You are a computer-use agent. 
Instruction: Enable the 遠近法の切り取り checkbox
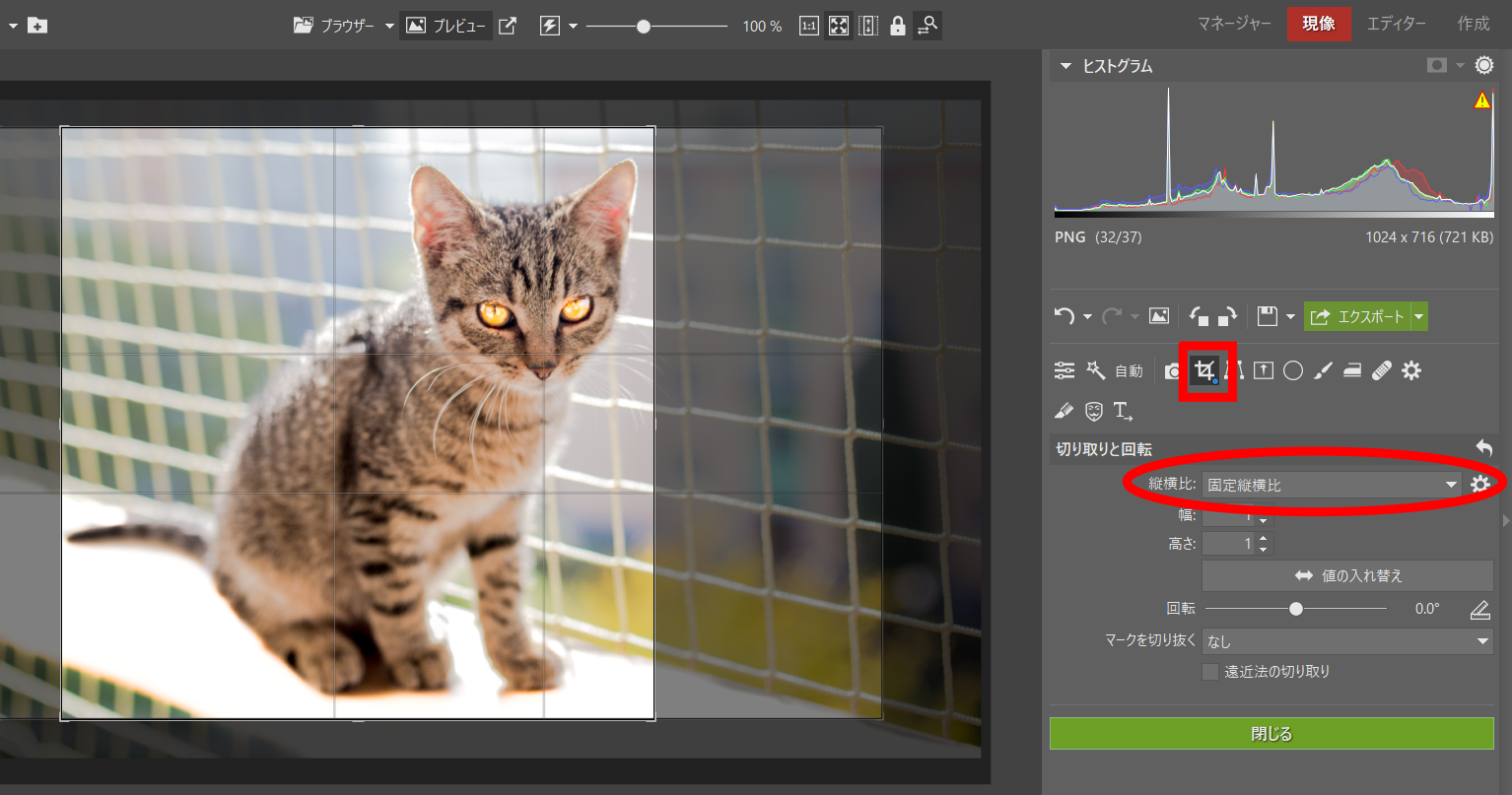[x=1210, y=672]
